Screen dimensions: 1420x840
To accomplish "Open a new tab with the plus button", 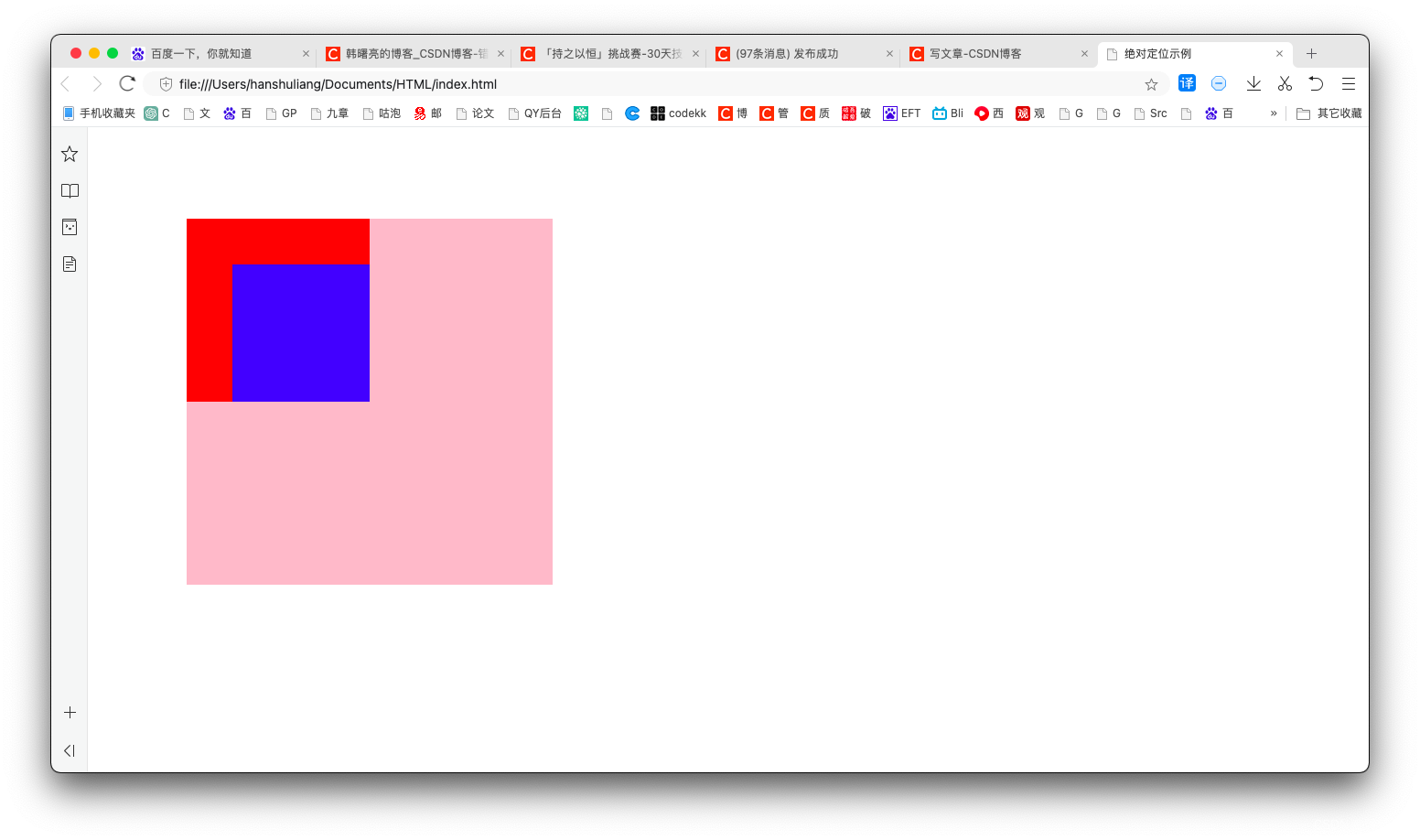I will (x=1311, y=54).
